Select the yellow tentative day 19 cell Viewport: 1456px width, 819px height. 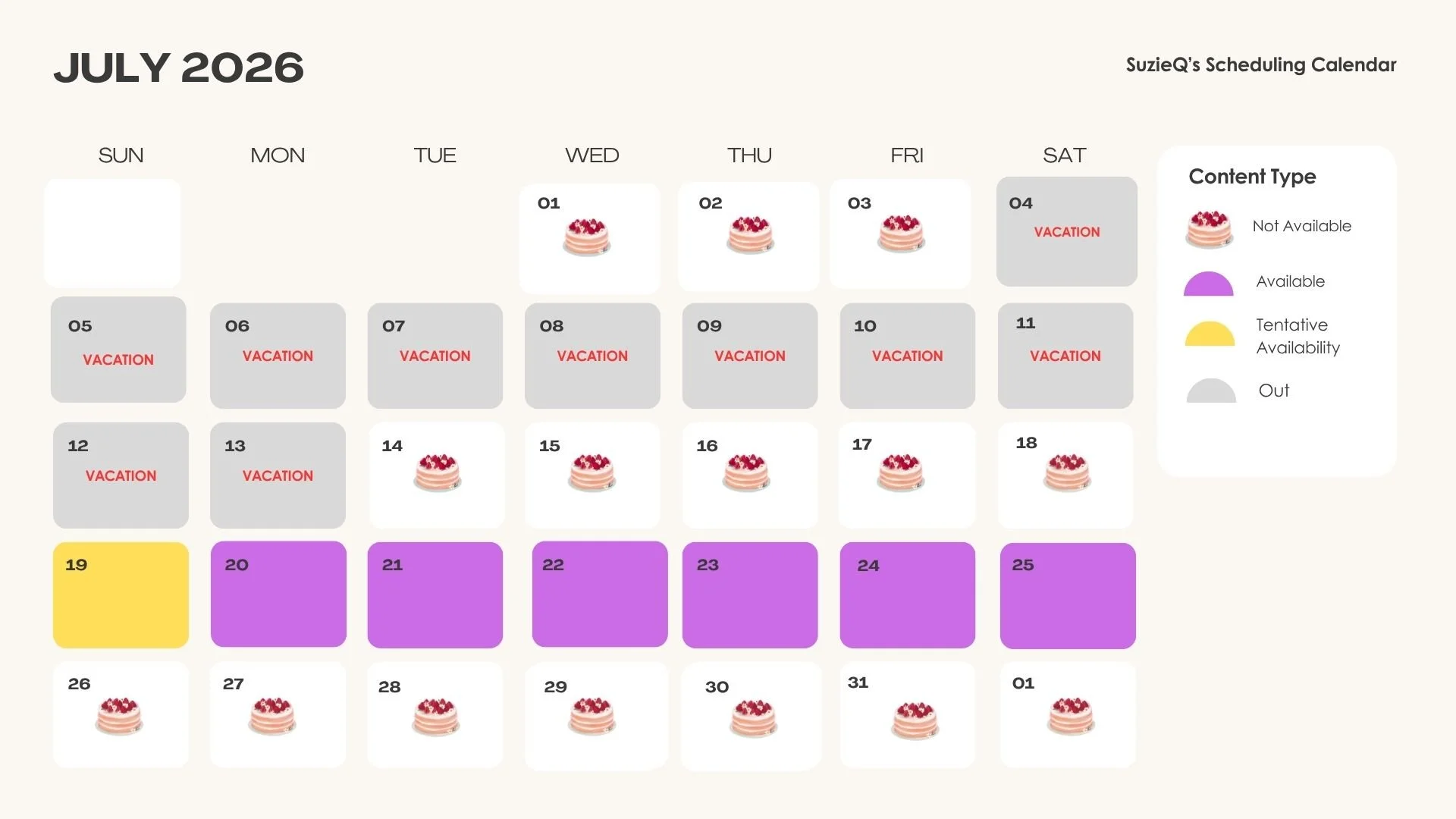[x=121, y=595]
